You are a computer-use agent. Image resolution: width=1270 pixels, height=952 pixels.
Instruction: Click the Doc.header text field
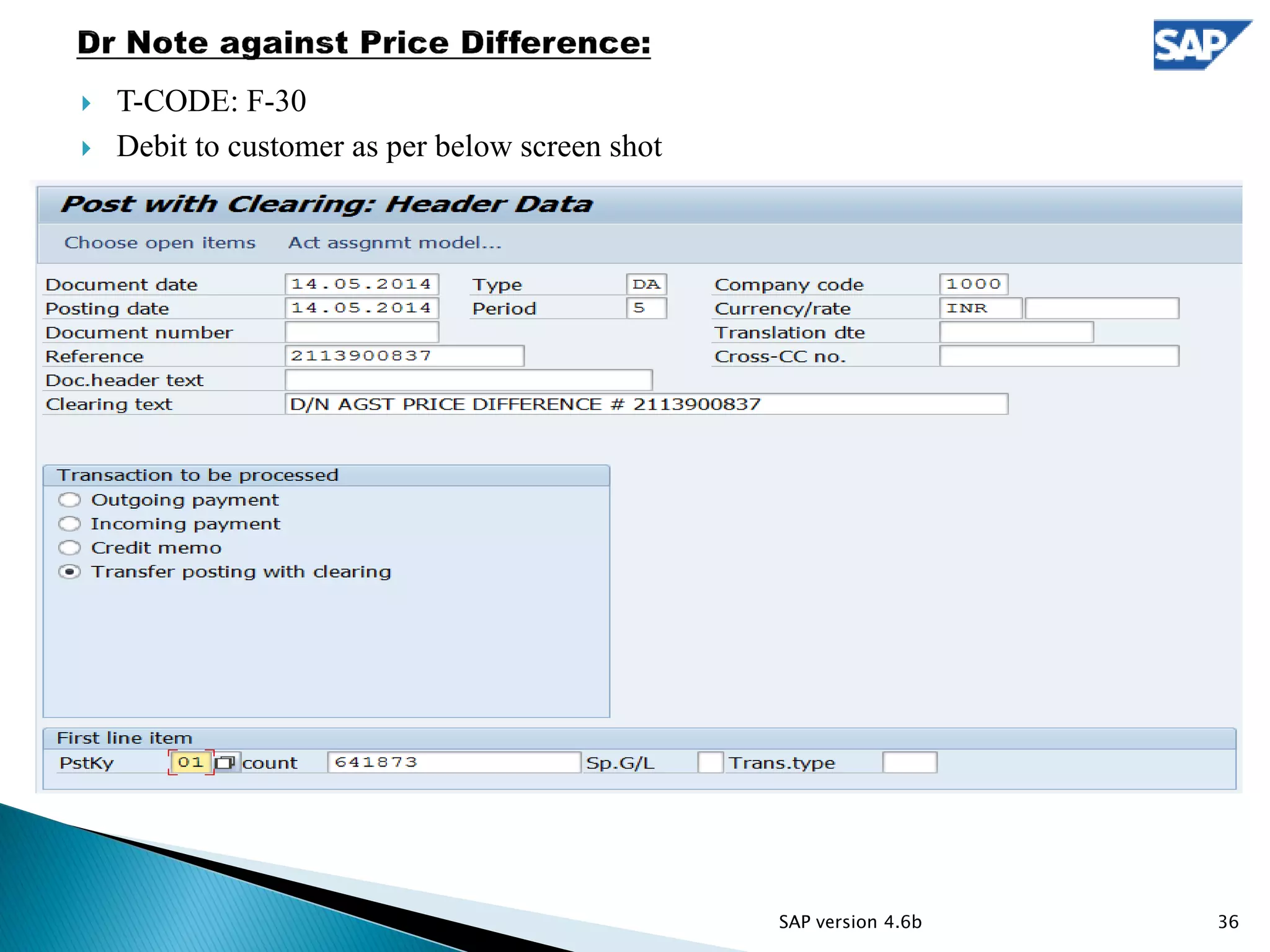[x=469, y=380]
